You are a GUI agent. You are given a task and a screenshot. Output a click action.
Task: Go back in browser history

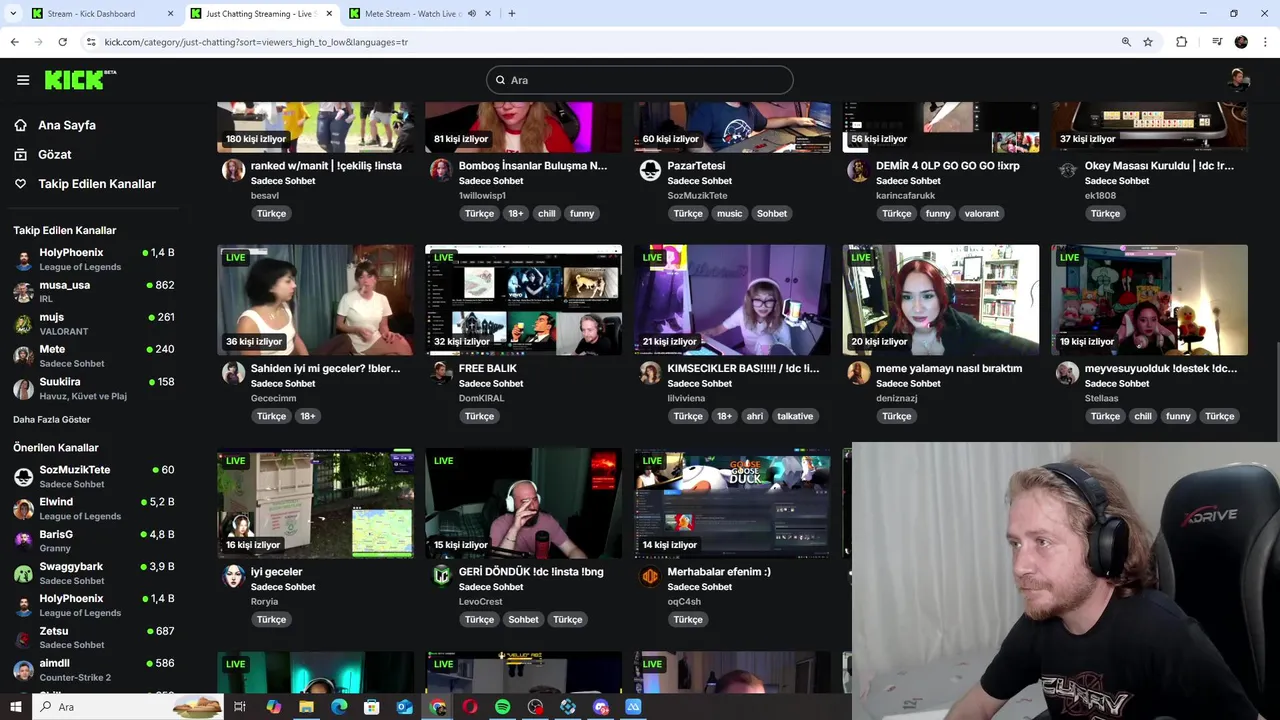(x=14, y=42)
